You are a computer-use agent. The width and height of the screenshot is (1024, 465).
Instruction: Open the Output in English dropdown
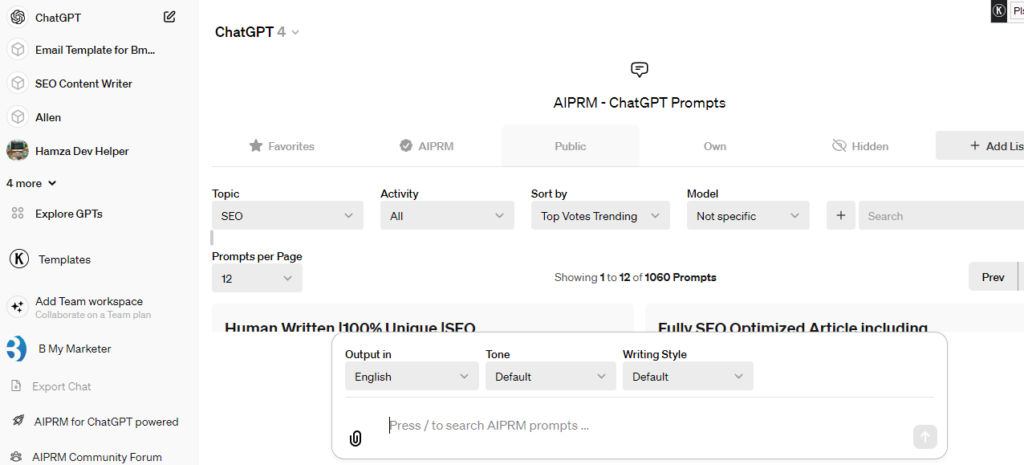[411, 377]
